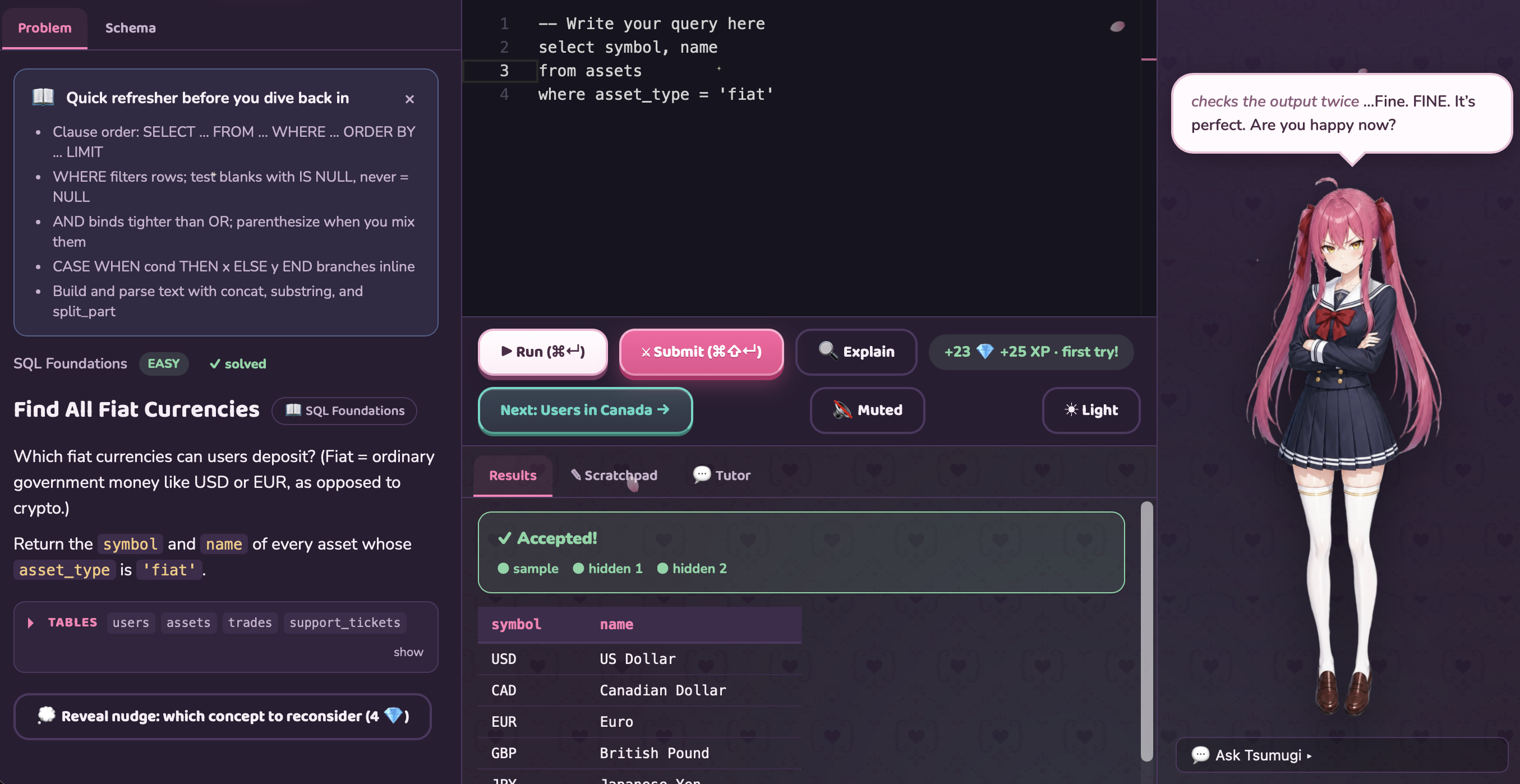Select the EUR cell in results
Viewport: 1520px width, 784px height.
coord(504,721)
